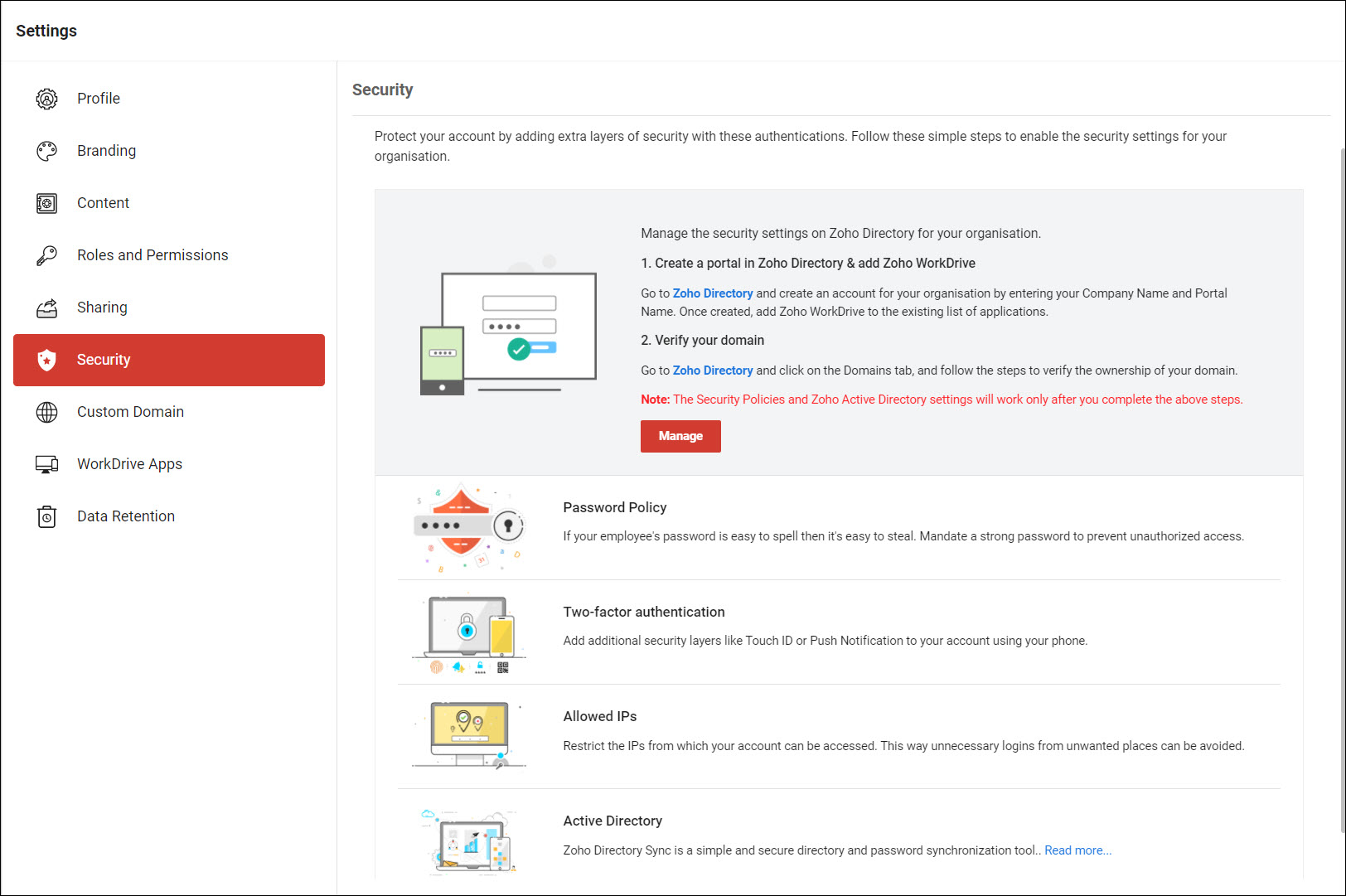Click '1. Create a portal in Zoho Directory' heading

[808, 264]
